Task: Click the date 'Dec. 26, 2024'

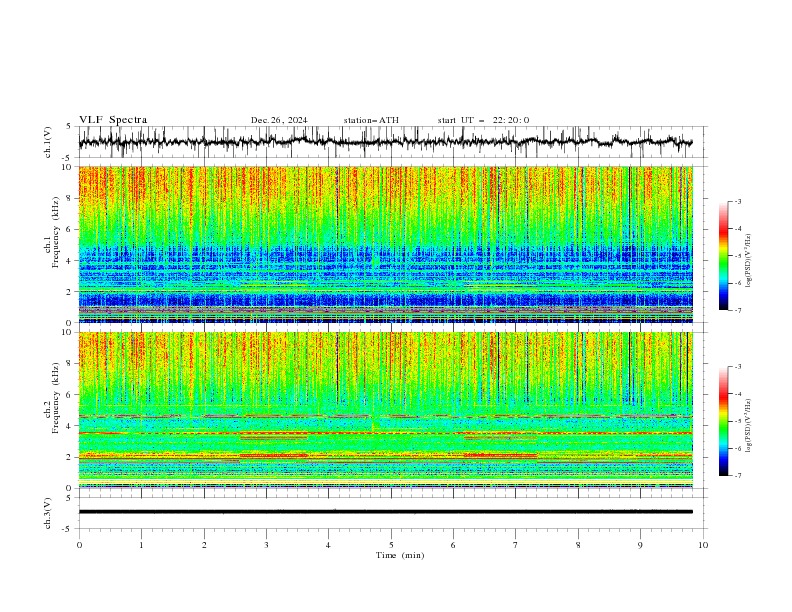Action: click(279, 120)
